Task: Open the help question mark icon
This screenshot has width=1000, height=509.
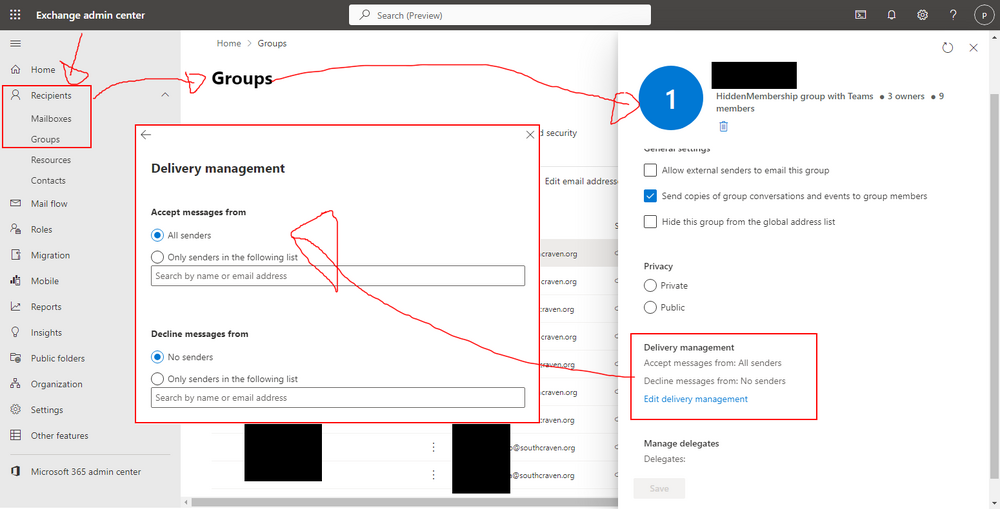Action: tap(953, 15)
